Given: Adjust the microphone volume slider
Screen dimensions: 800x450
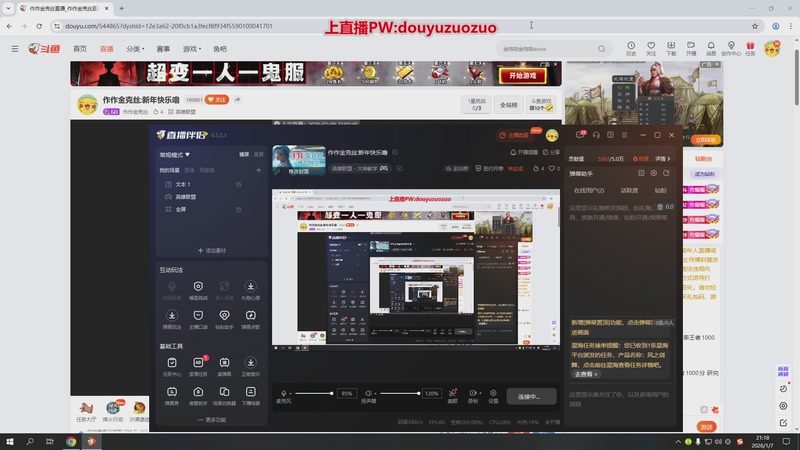Looking at the screenshot, I should point(313,393).
